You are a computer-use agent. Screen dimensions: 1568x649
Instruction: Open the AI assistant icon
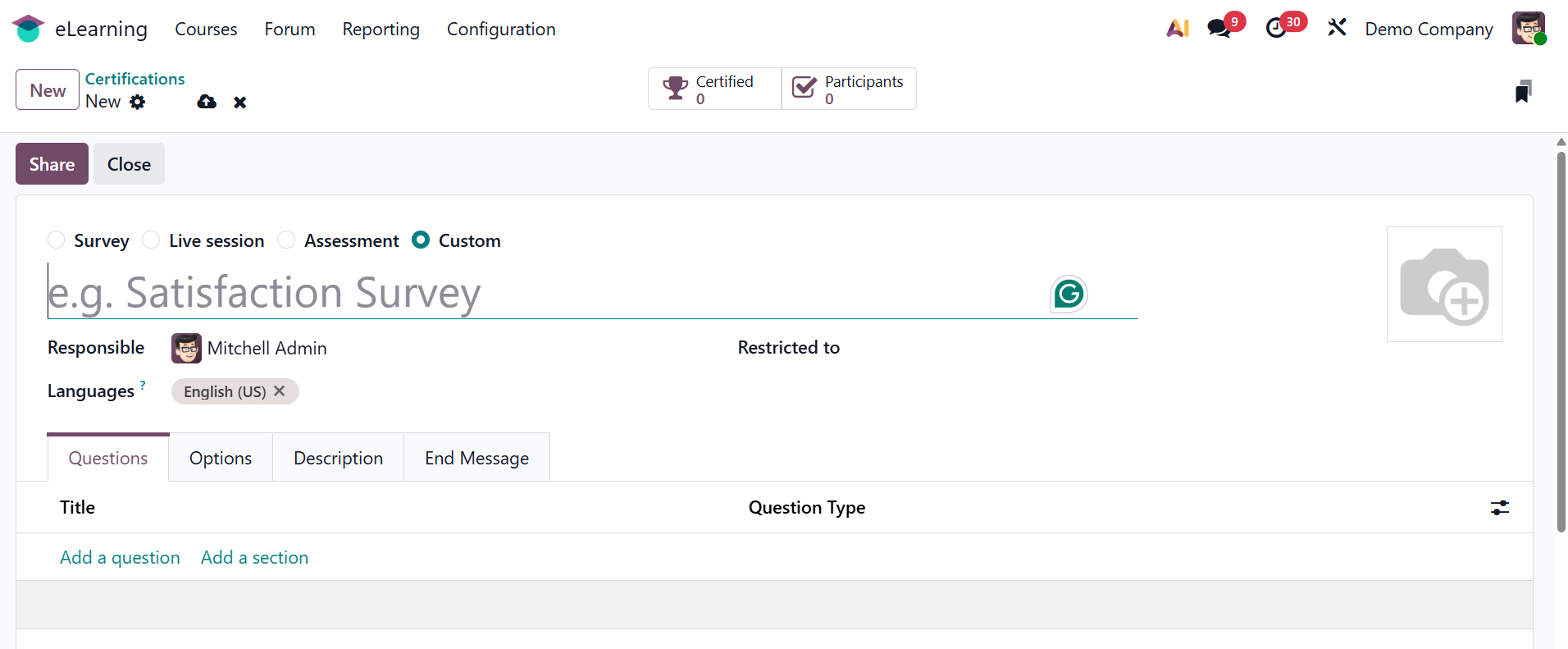[x=1178, y=29]
